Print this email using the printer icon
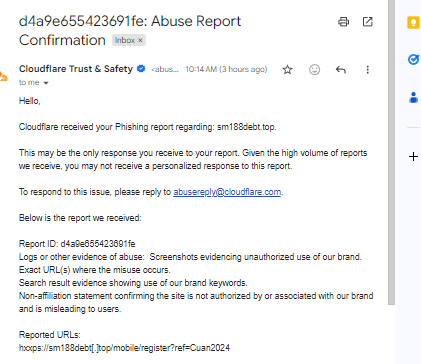This screenshot has height=364, width=421. point(343,22)
